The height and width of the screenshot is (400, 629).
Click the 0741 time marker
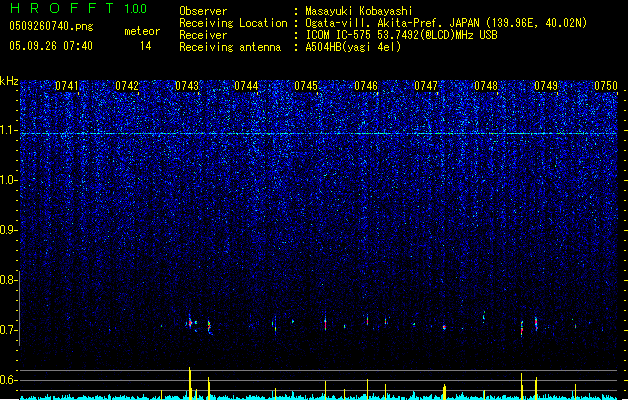67,86
